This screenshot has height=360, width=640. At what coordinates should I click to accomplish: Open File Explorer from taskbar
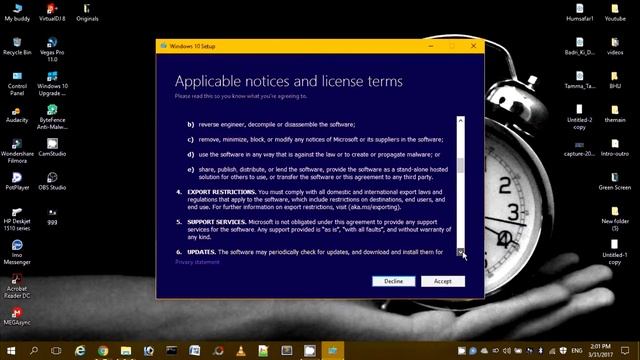pos(126,351)
